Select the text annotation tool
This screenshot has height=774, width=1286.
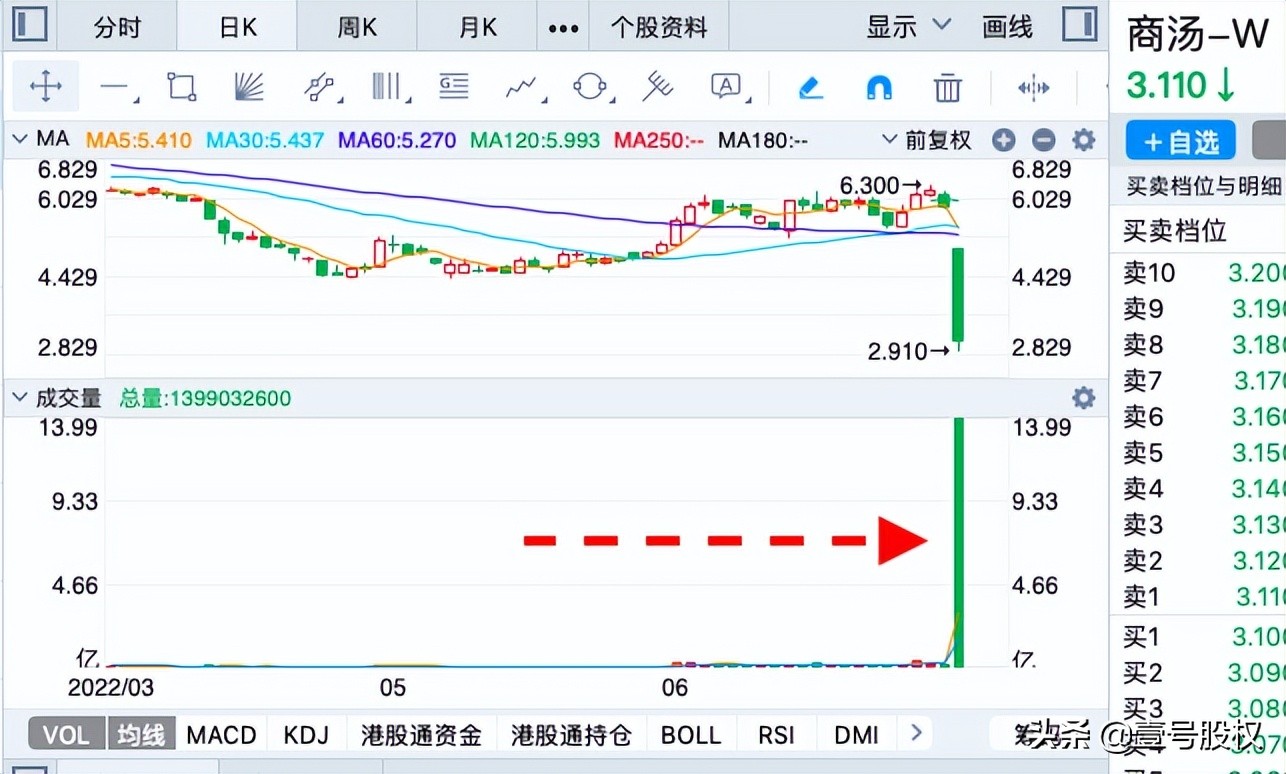point(725,87)
